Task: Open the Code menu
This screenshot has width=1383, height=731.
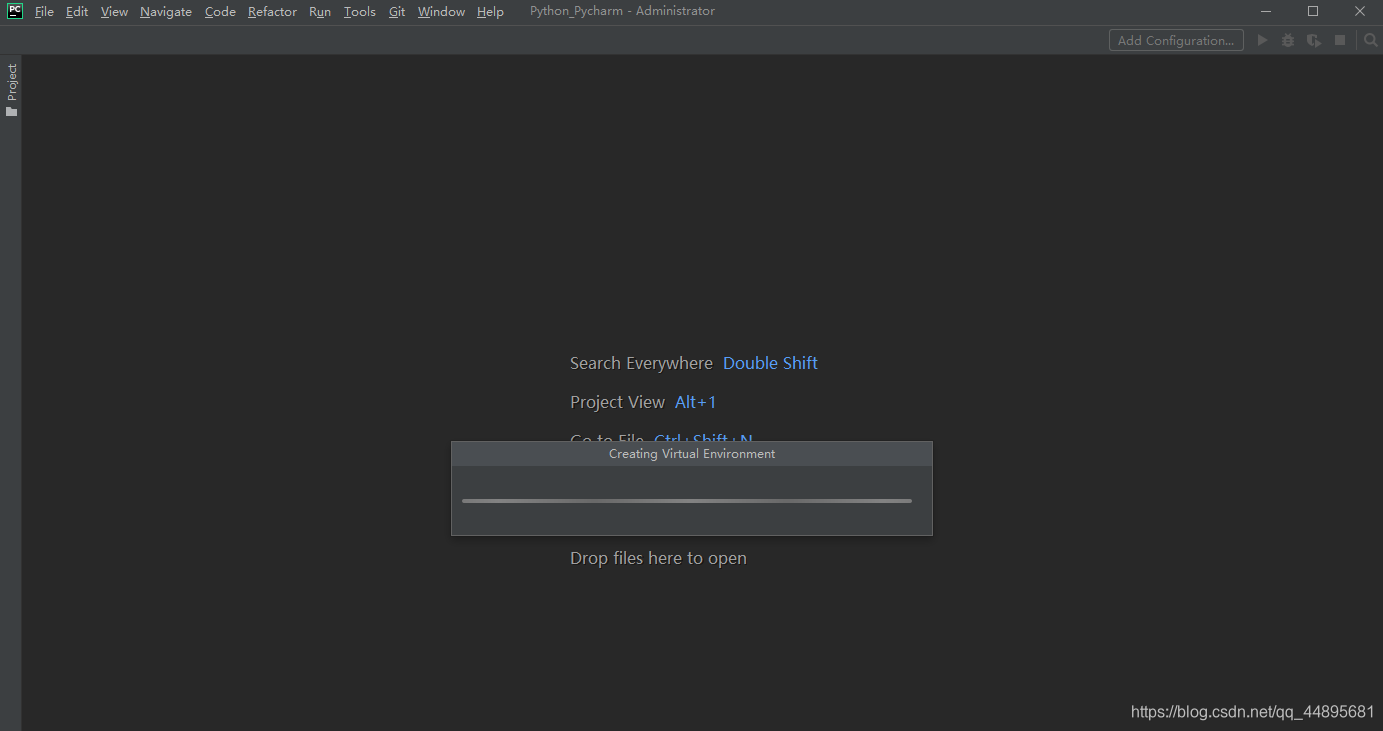Action: (220, 12)
